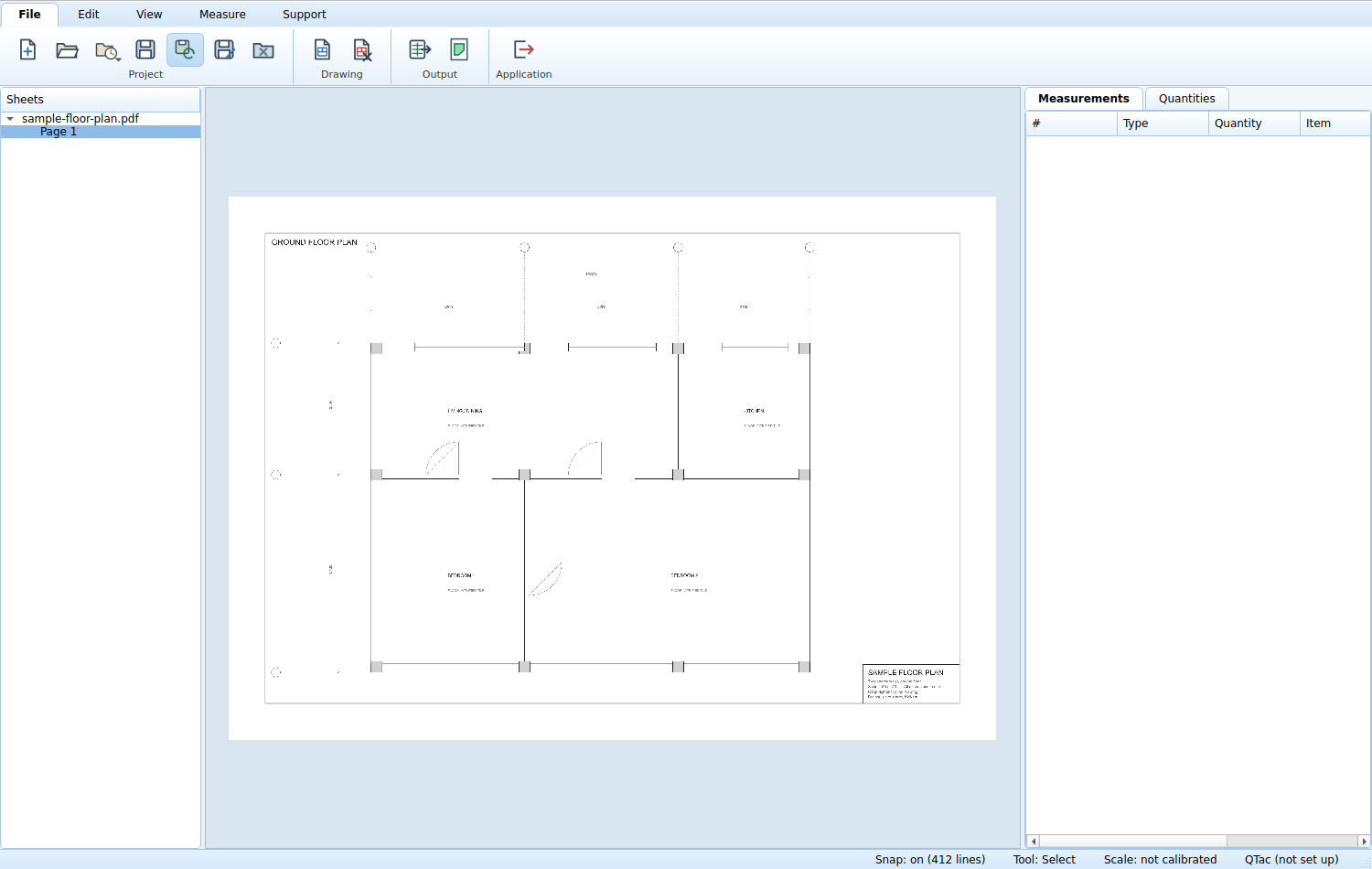Image resolution: width=1372 pixels, height=869 pixels.
Task: Click the green page output icon
Action: [x=459, y=49]
